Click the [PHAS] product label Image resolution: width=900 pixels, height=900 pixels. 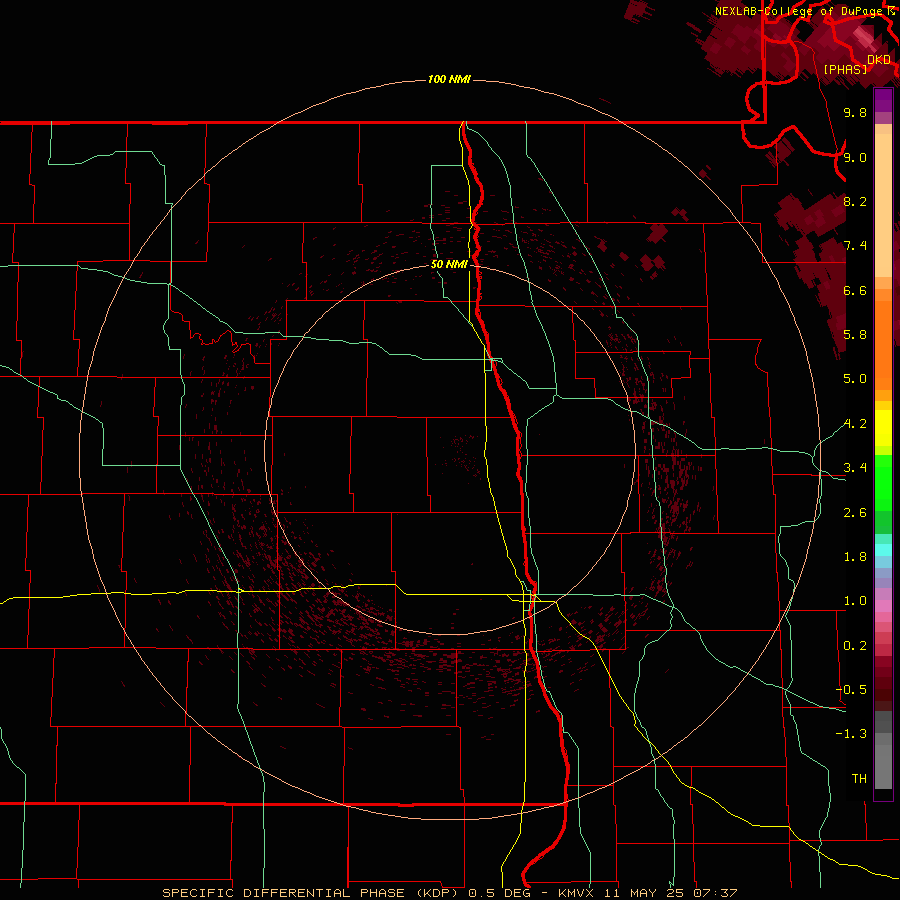click(845, 69)
